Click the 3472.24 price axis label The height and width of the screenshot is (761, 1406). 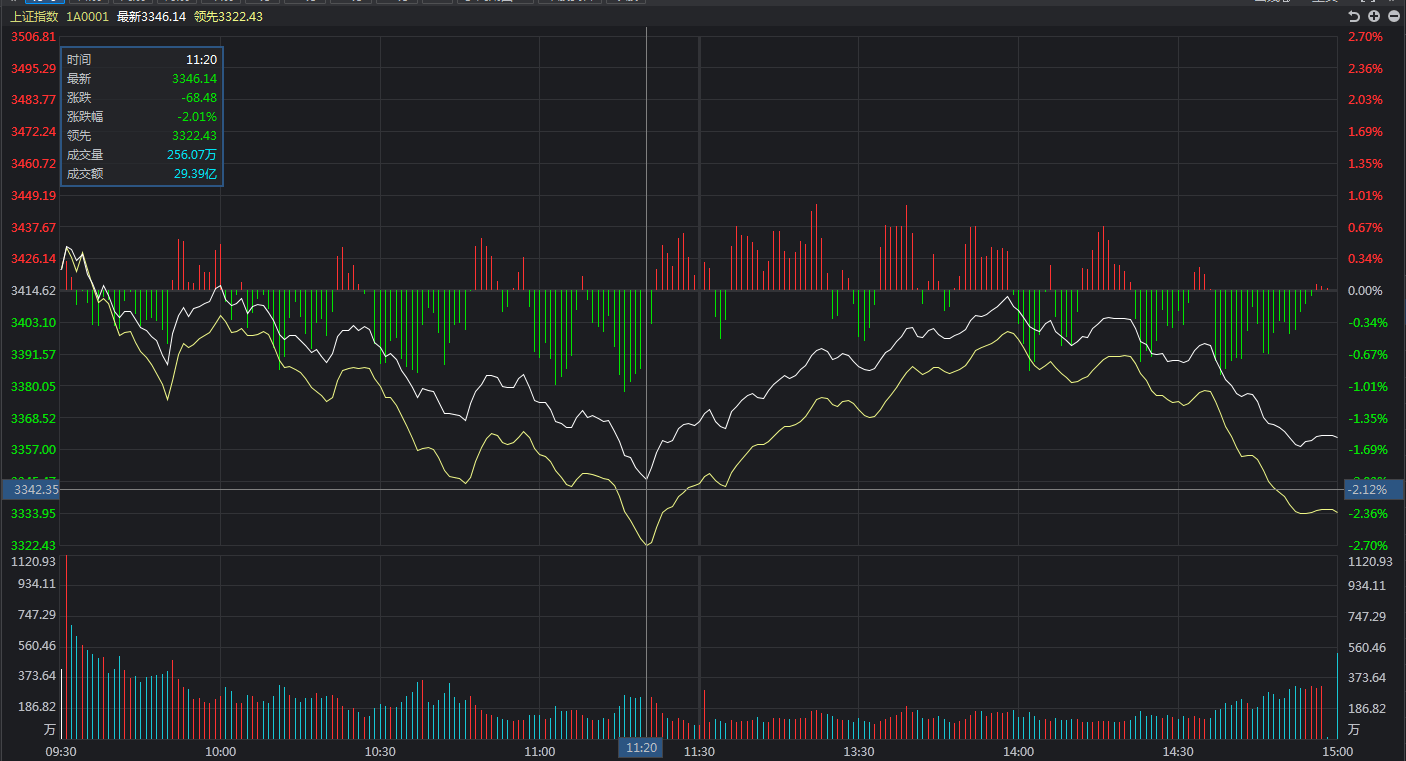click(x=33, y=132)
